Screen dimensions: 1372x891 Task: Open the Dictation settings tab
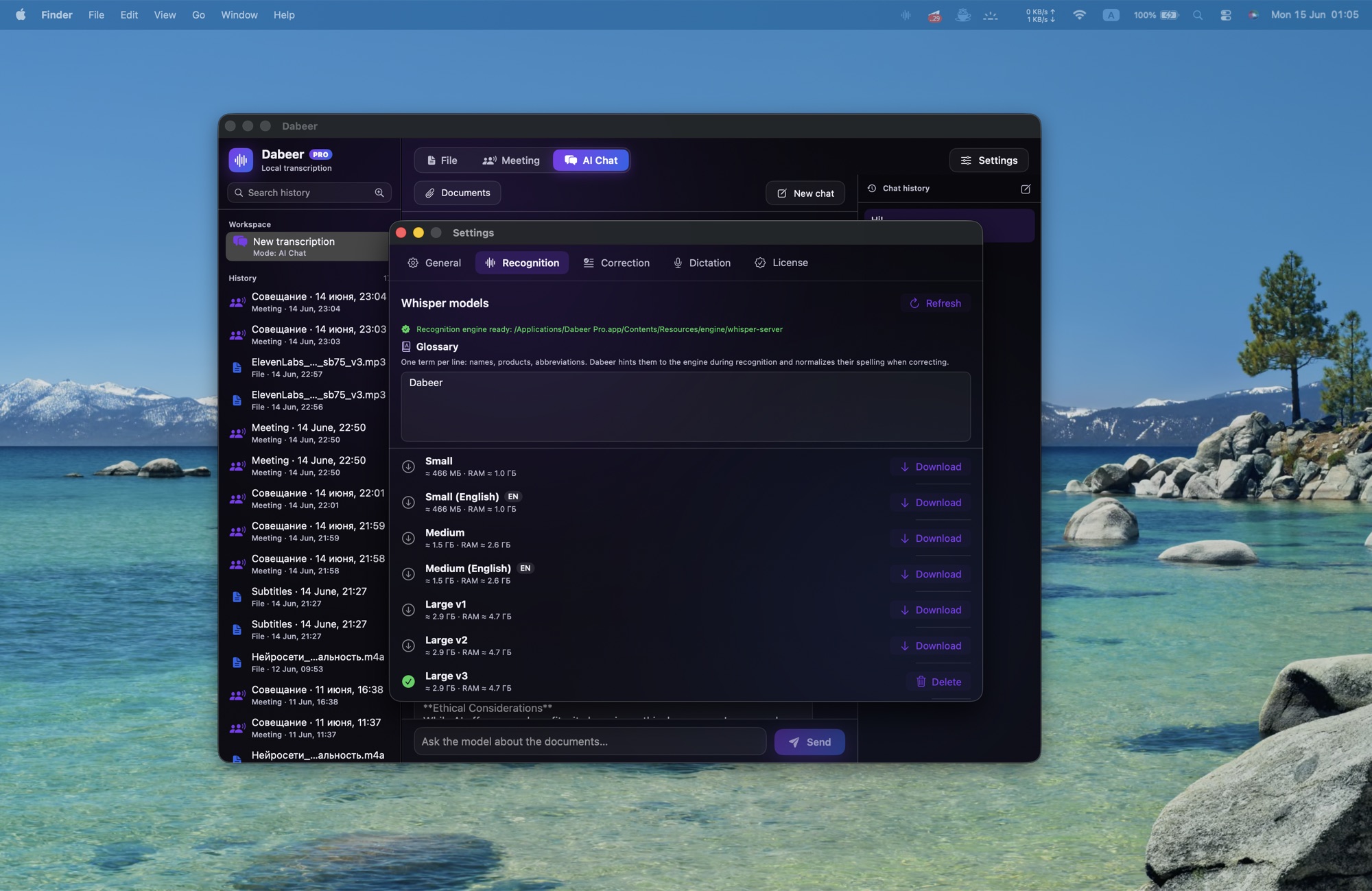(702, 263)
